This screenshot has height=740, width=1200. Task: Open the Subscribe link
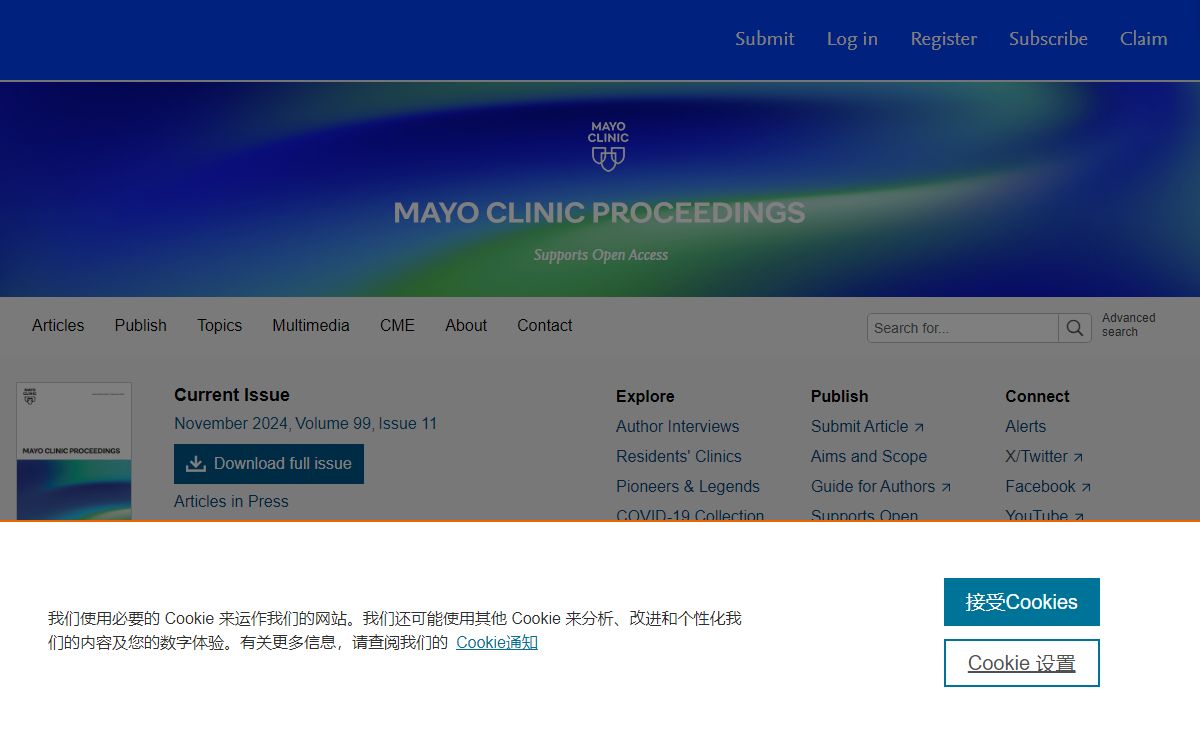click(x=1048, y=39)
